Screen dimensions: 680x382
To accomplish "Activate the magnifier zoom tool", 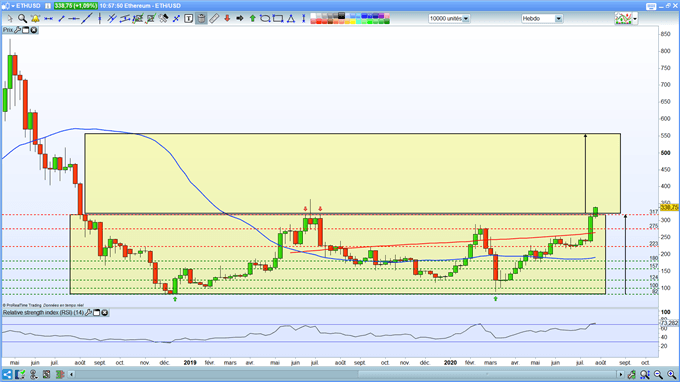I will pyautogui.click(x=22, y=19).
